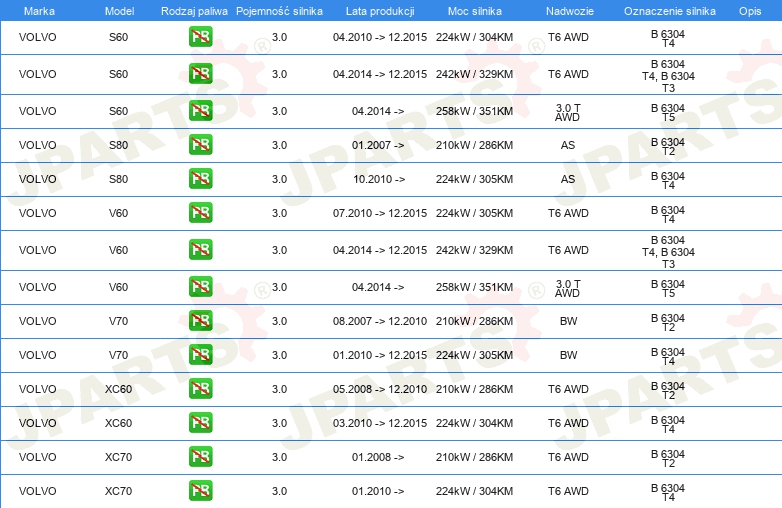This screenshot has width=782, height=508.
Task: Click 242kW / 329KM in the S60 row
Action: coord(474,74)
